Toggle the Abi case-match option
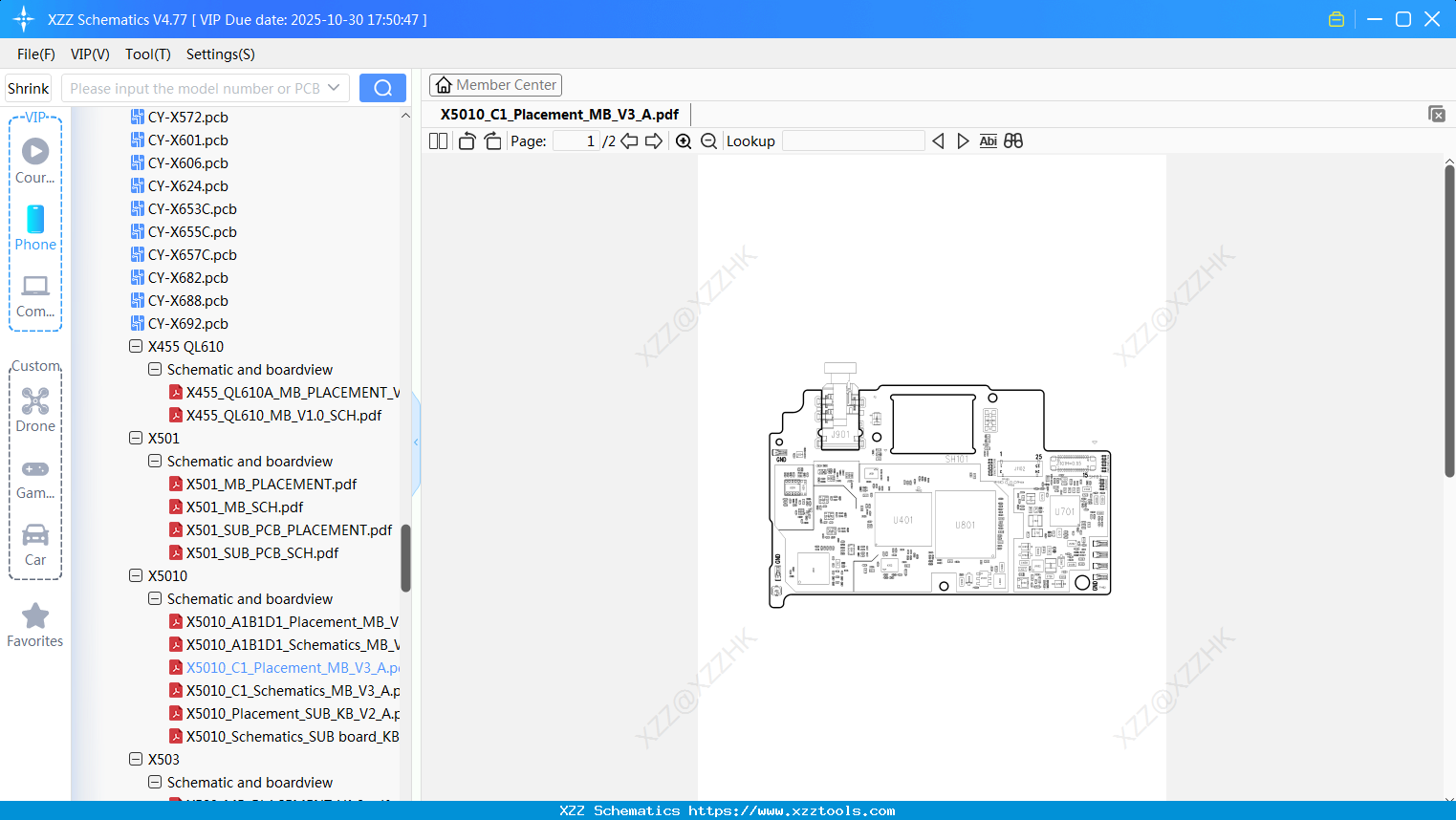The width and height of the screenshot is (1456, 820). [988, 140]
